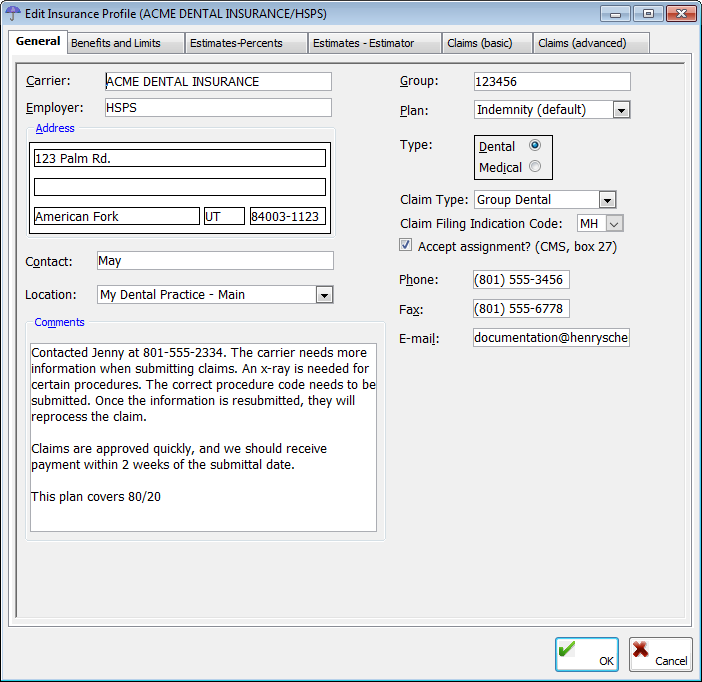The width and height of the screenshot is (702, 682).
Task: Open the Location dropdown arrow
Action: pos(324,295)
